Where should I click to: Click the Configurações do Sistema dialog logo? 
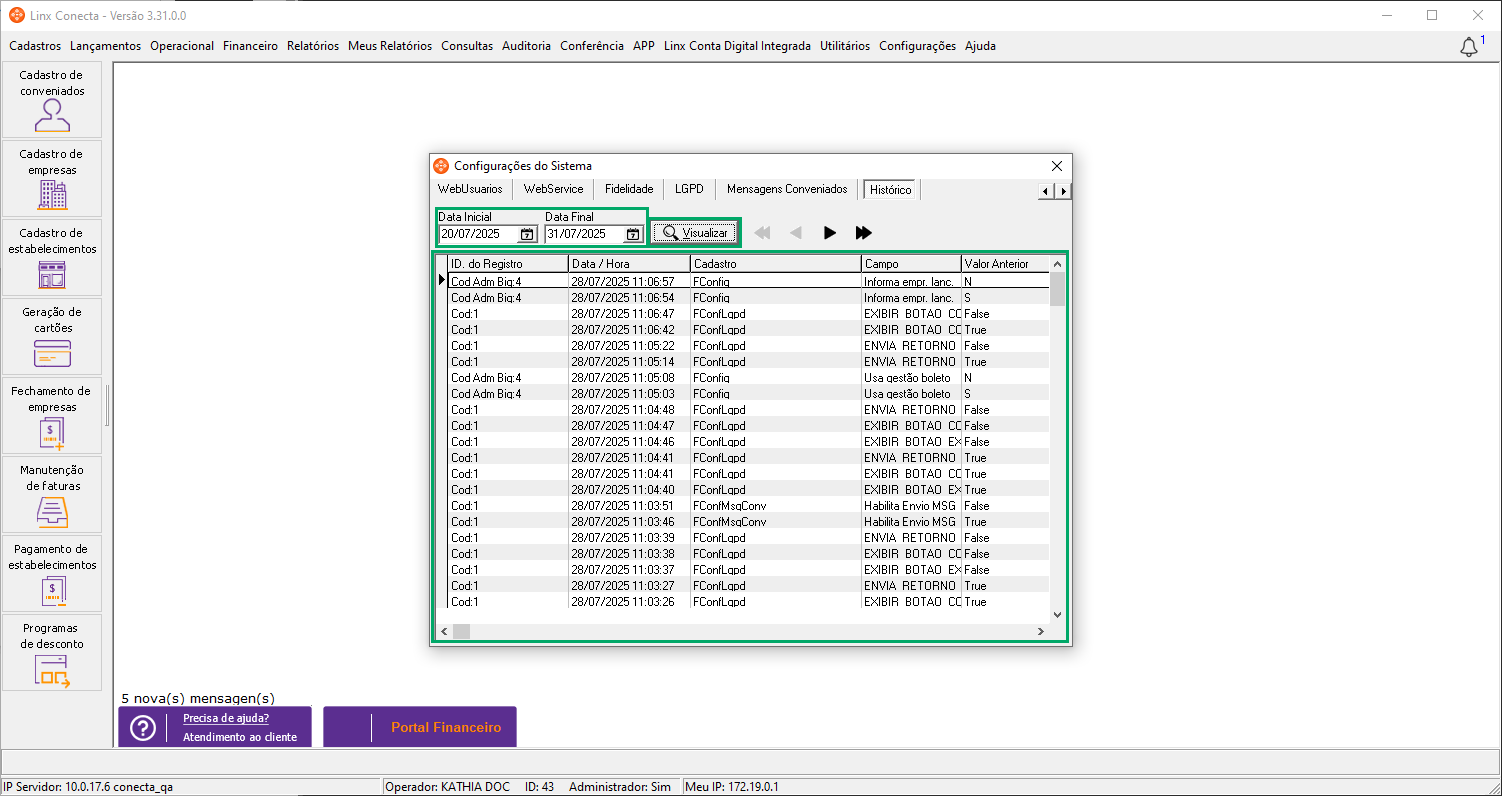coord(441,166)
